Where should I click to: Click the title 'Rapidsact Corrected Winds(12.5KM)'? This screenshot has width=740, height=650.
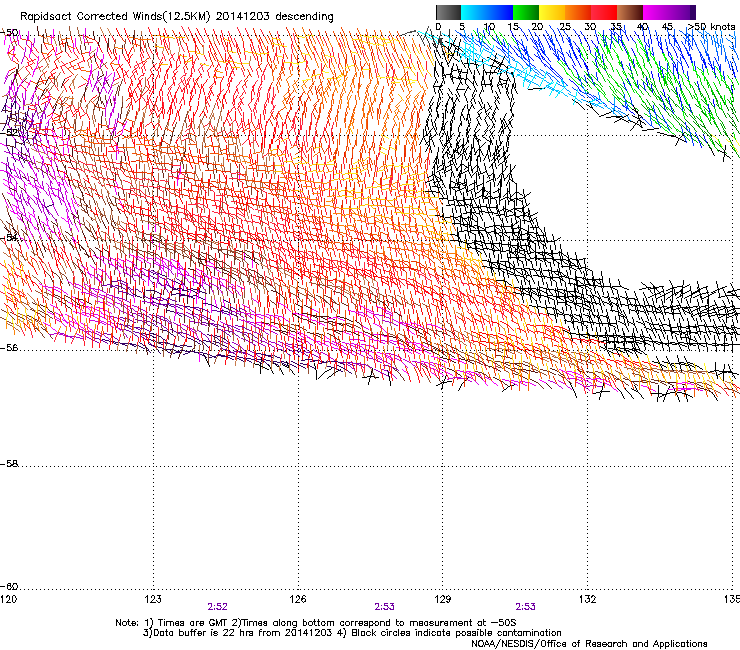coord(115,17)
